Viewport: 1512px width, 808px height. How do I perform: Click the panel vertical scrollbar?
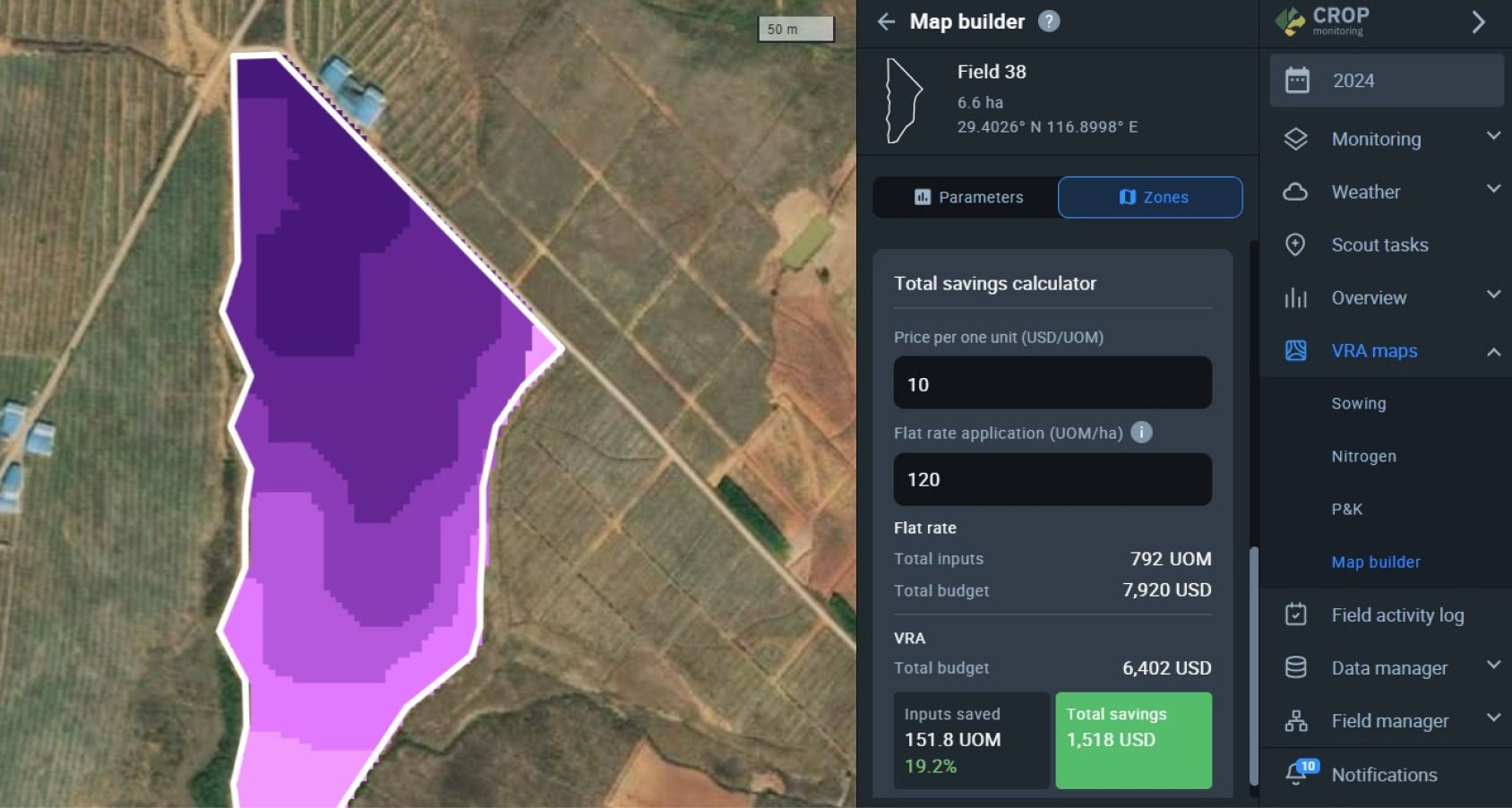pos(1254,665)
